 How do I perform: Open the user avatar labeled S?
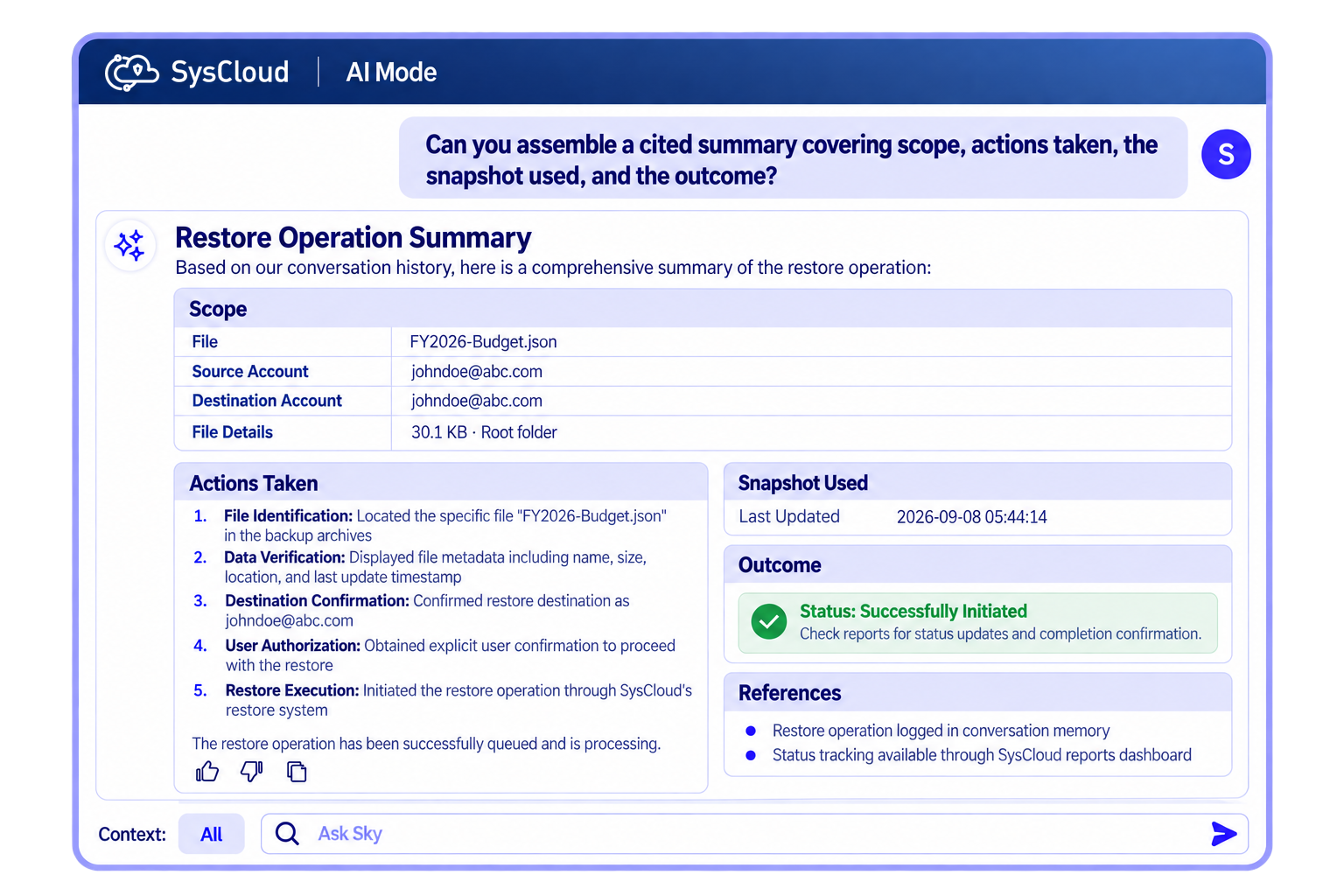point(1226,155)
